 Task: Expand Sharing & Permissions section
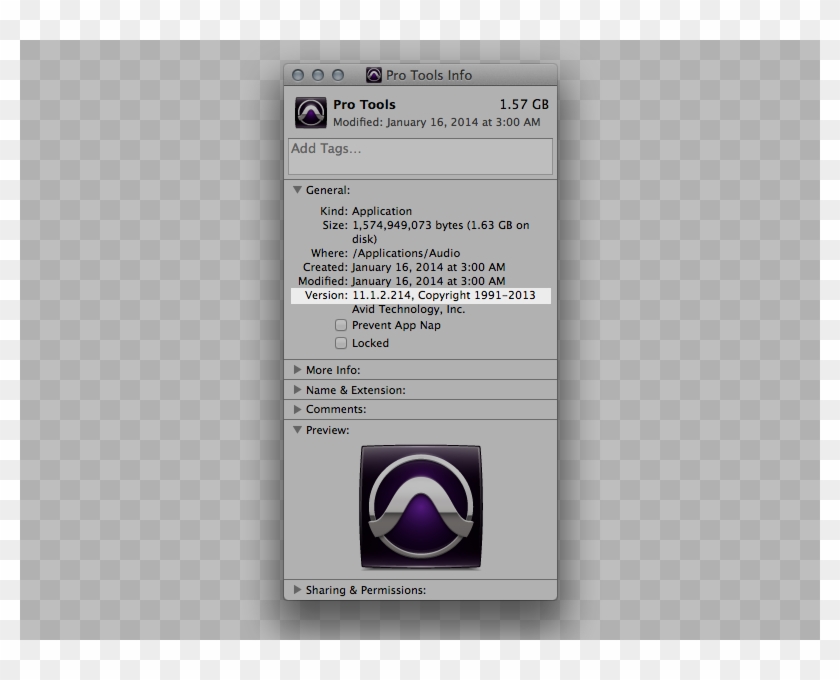297,589
